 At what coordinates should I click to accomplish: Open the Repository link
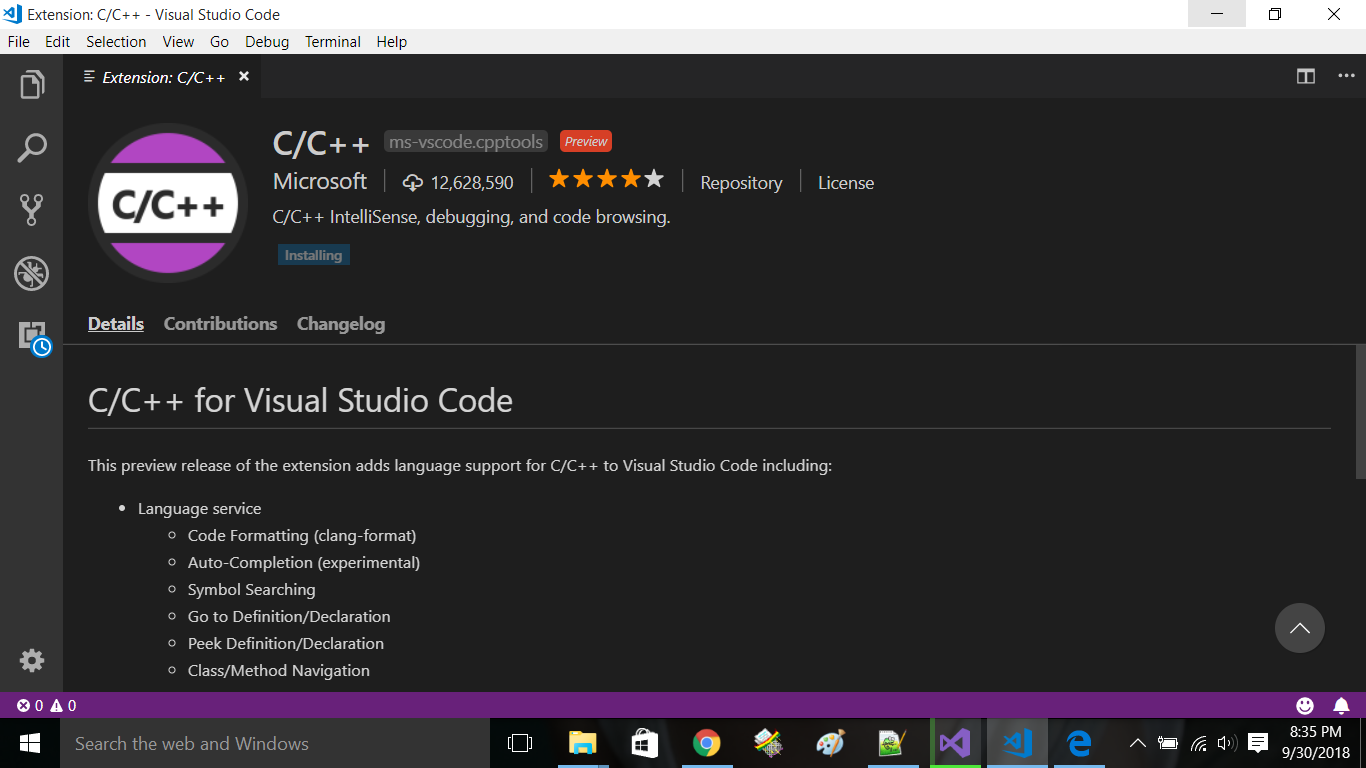point(741,183)
